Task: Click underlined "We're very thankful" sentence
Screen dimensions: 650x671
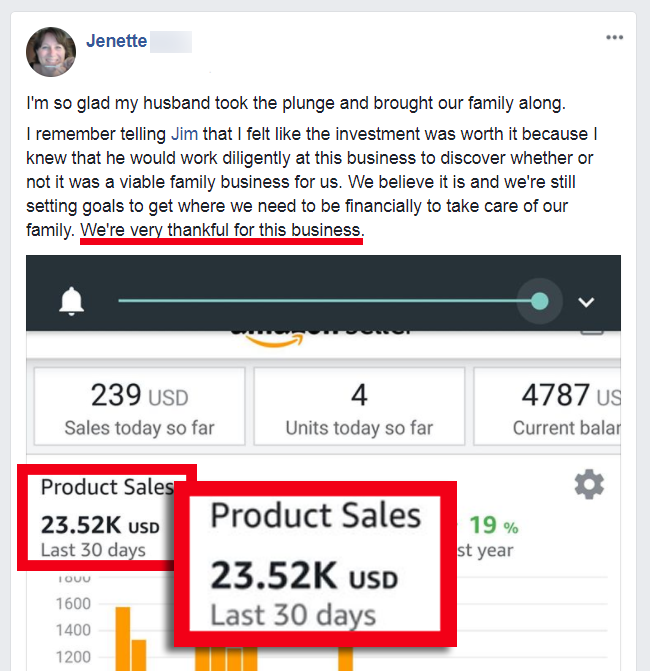Action: pyautogui.click(x=221, y=231)
